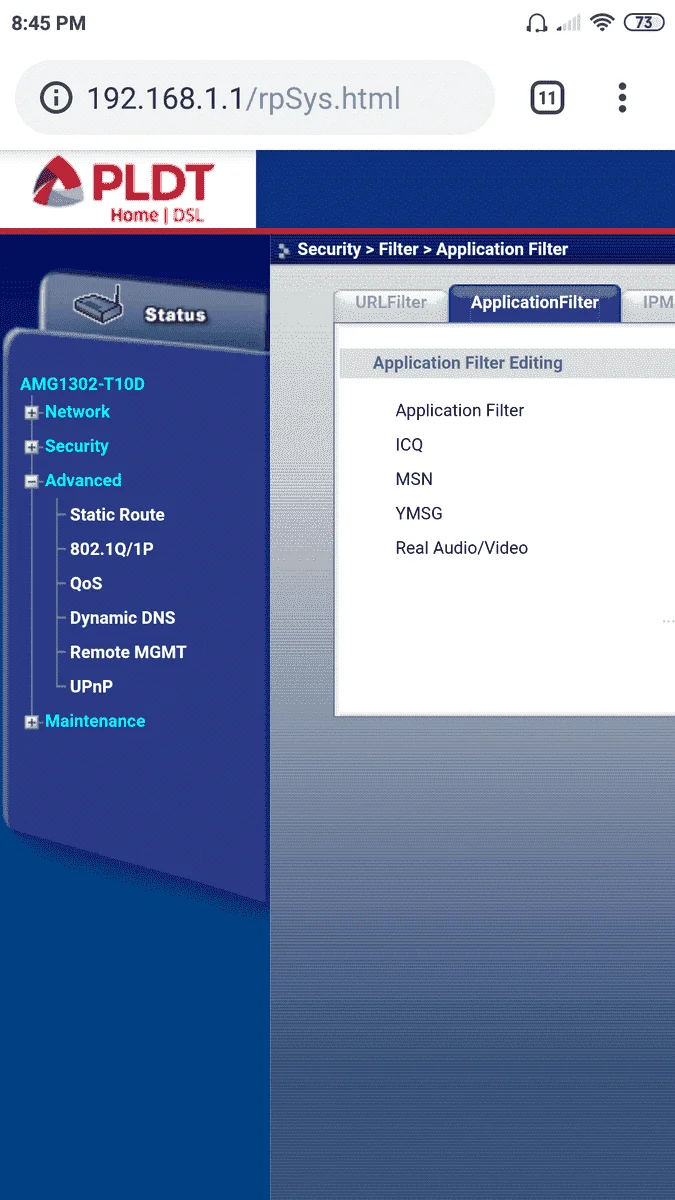Viewport: 675px width, 1200px height.
Task: Click the Application Filter Editing header
Action: tap(467, 363)
